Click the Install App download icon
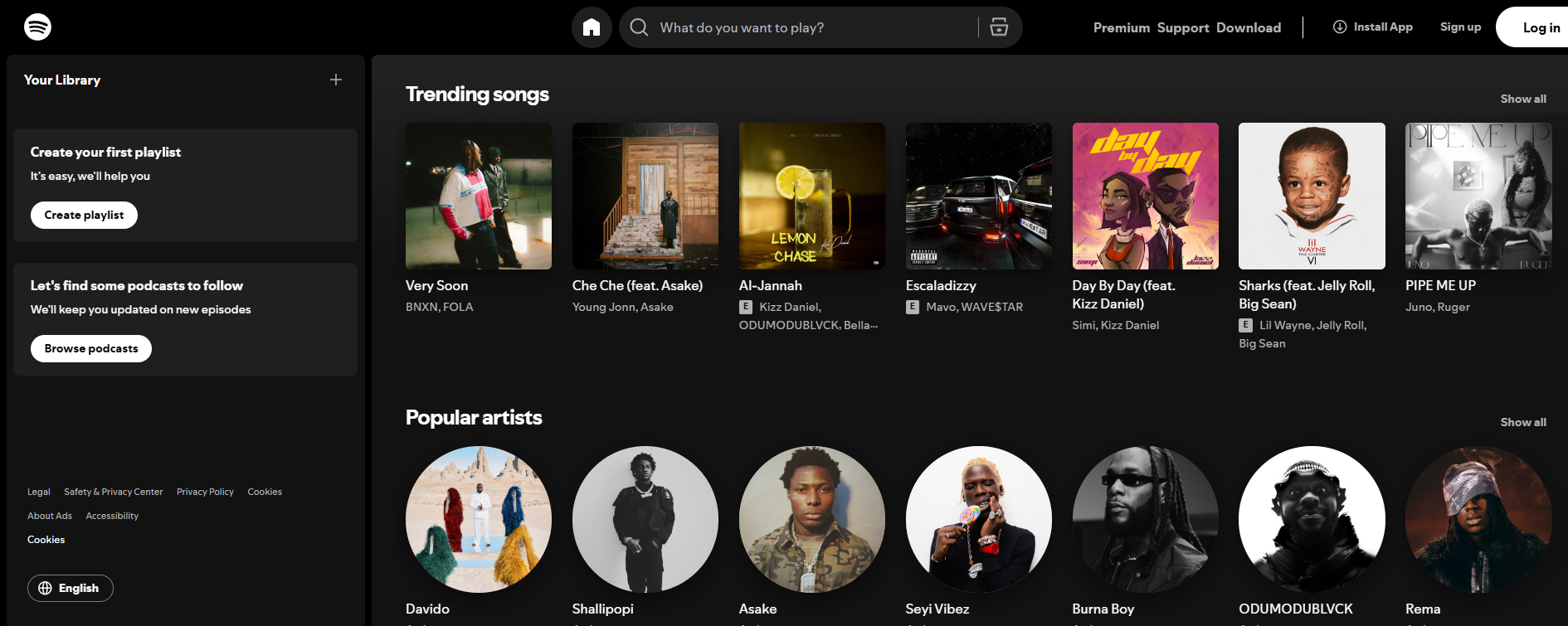The height and width of the screenshot is (626, 1568). [x=1340, y=27]
